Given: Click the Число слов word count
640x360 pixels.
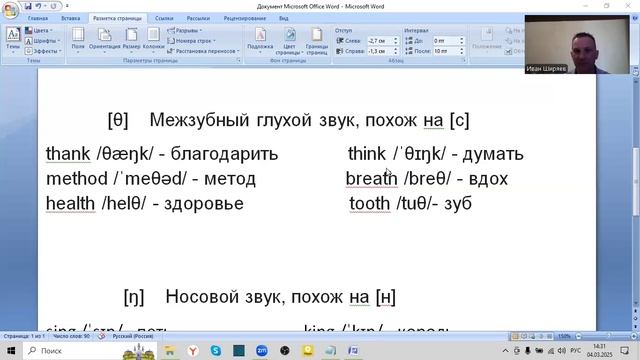Looking at the screenshot, I should click(71, 336).
